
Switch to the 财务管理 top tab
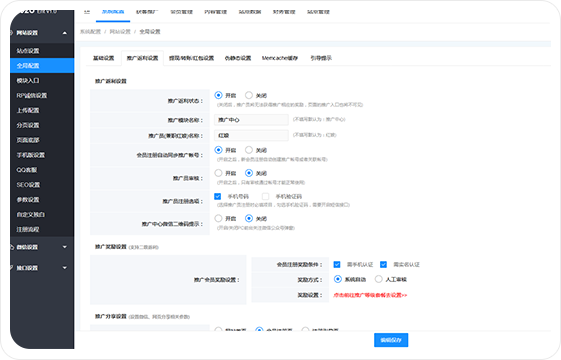click(x=284, y=12)
